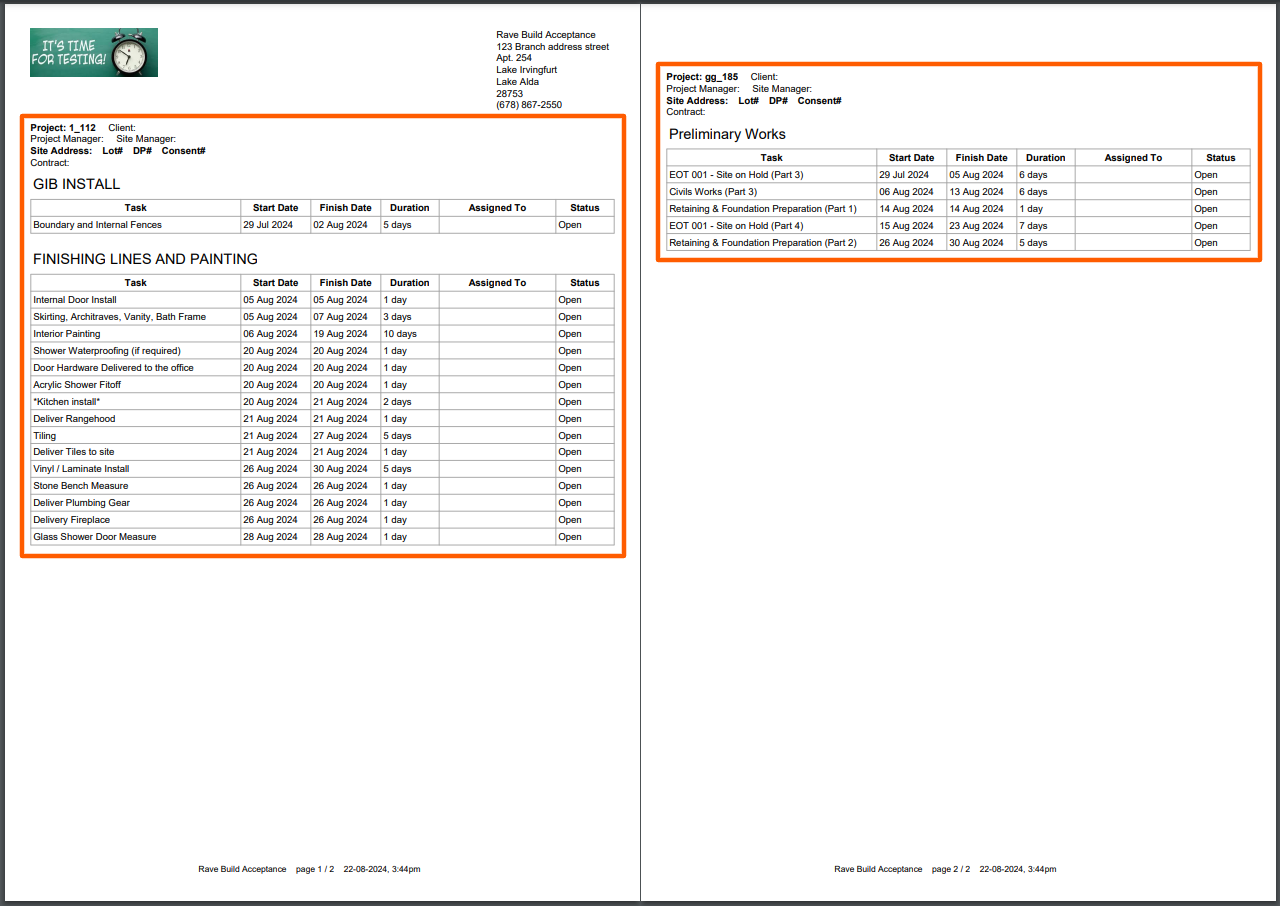Select the 'Stone Bench Measure' task
Image resolution: width=1280 pixels, height=906 pixels.
(x=81, y=486)
